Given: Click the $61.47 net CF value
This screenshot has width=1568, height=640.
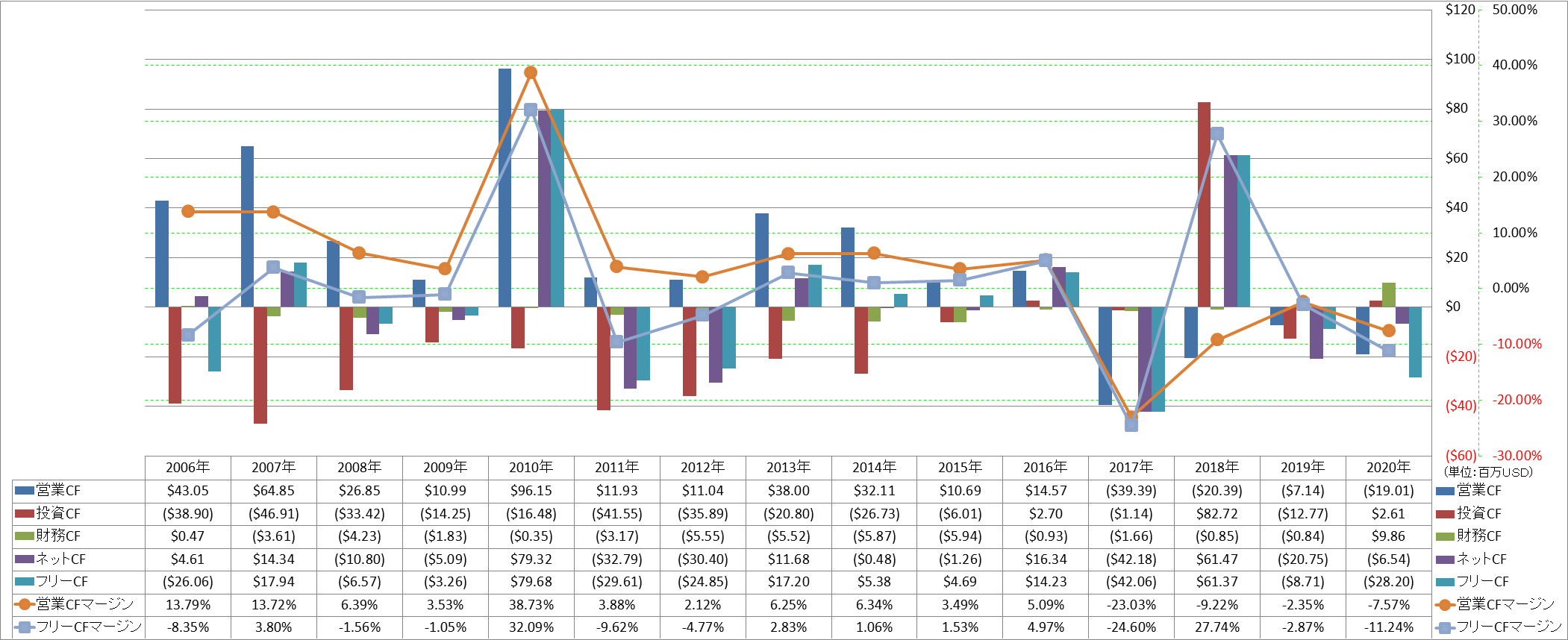Looking at the screenshot, I should [x=1216, y=559].
